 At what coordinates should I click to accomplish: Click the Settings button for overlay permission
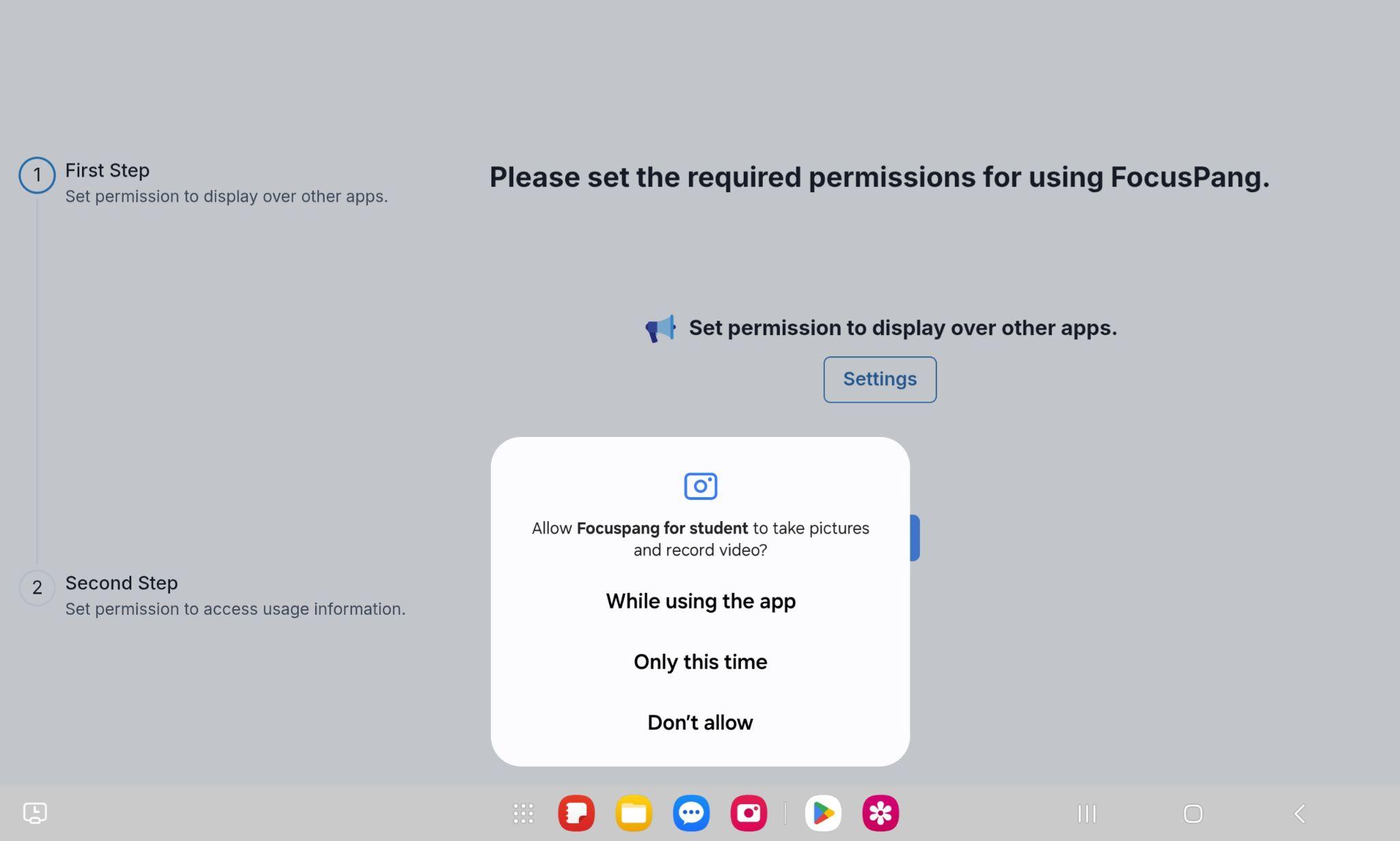click(879, 379)
